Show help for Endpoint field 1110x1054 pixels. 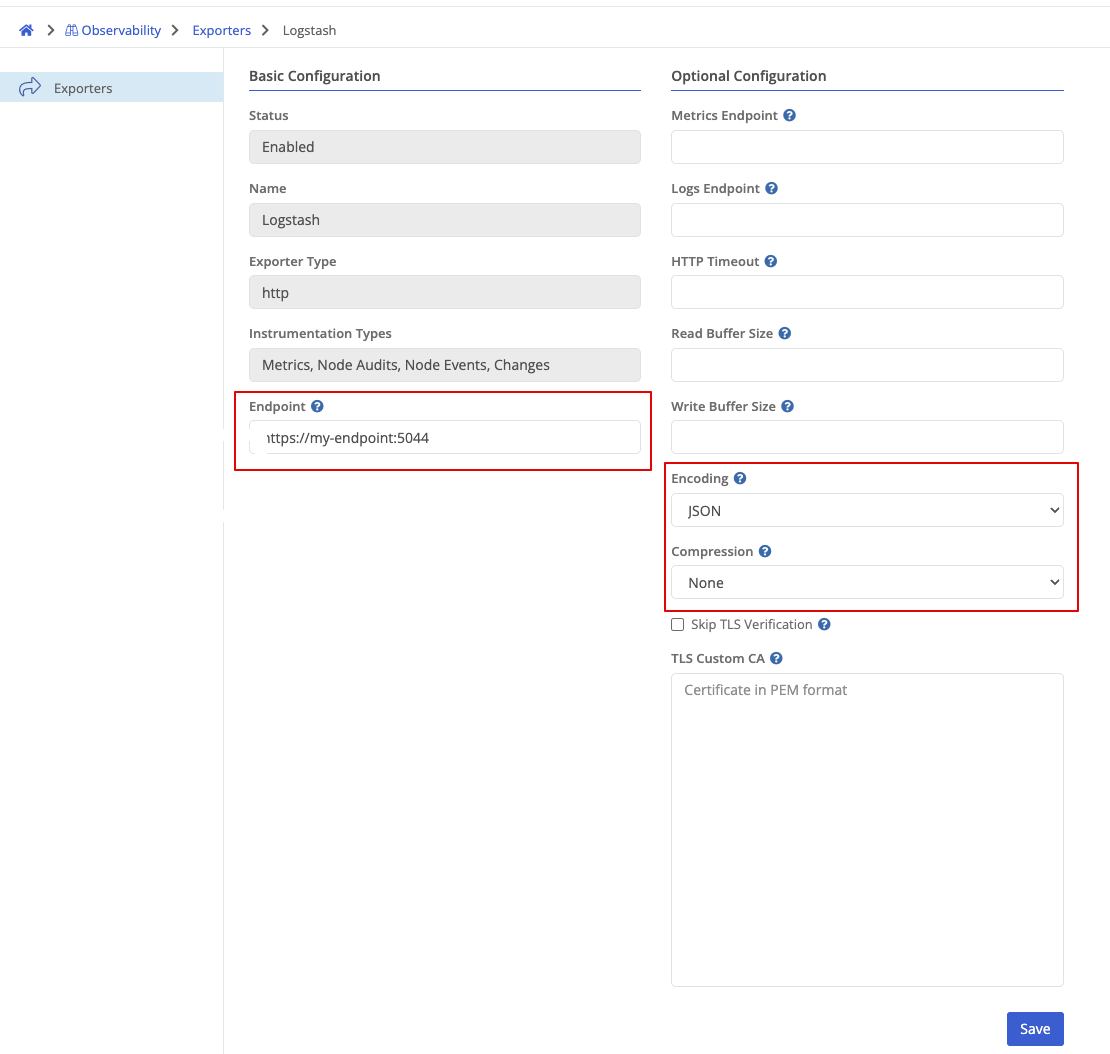tap(317, 406)
